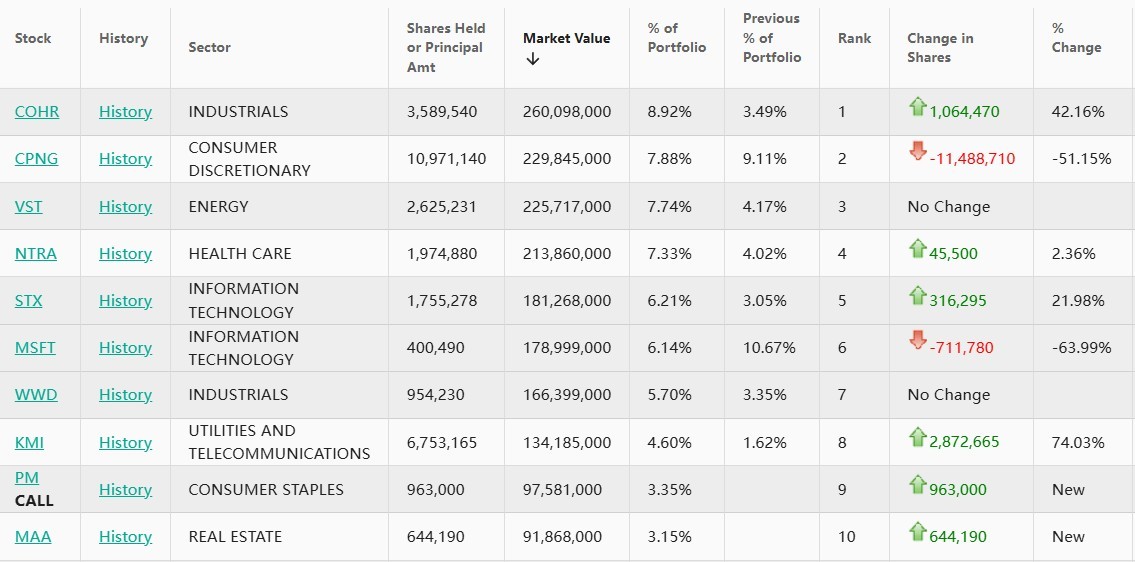Image resolution: width=1135 pixels, height=562 pixels.
Task: Click the green arrow in MAA row
Action: tap(917, 532)
